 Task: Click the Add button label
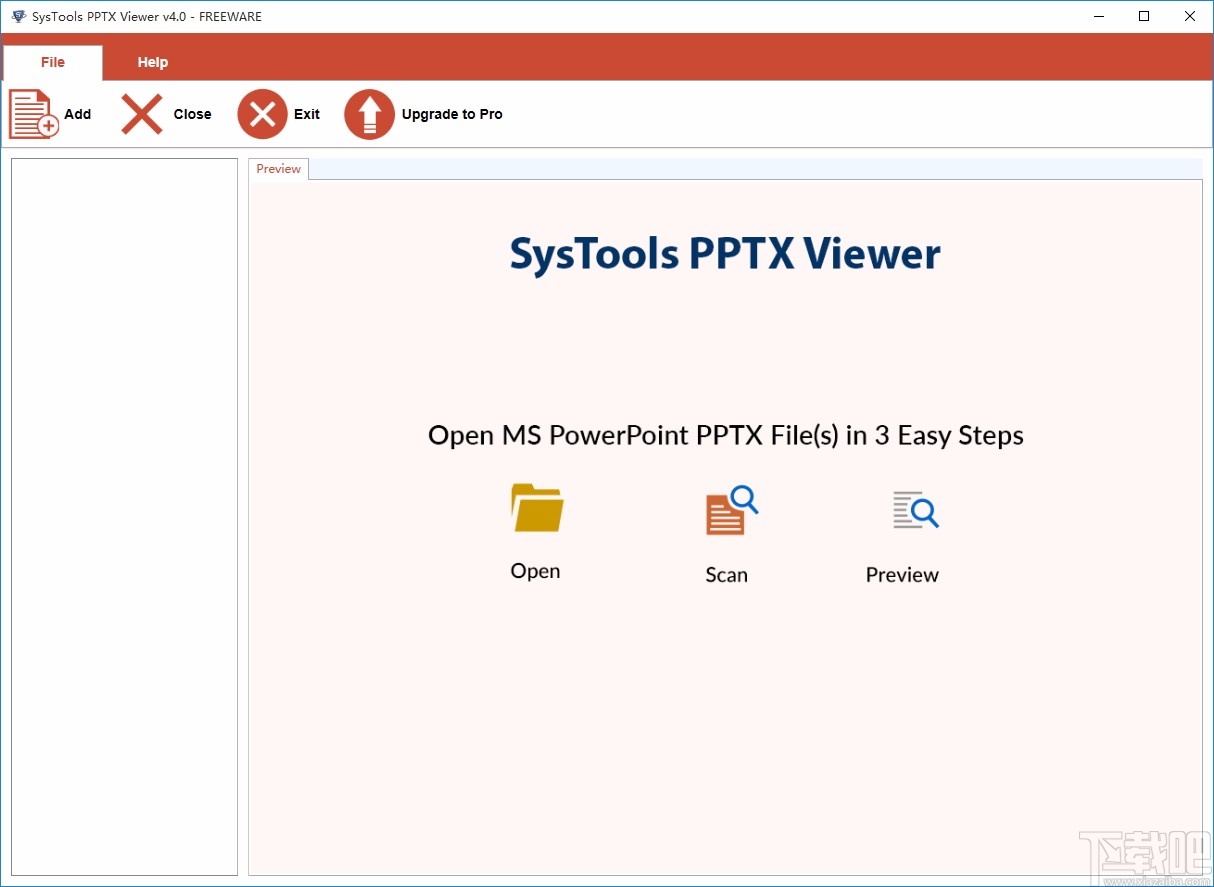(x=77, y=113)
